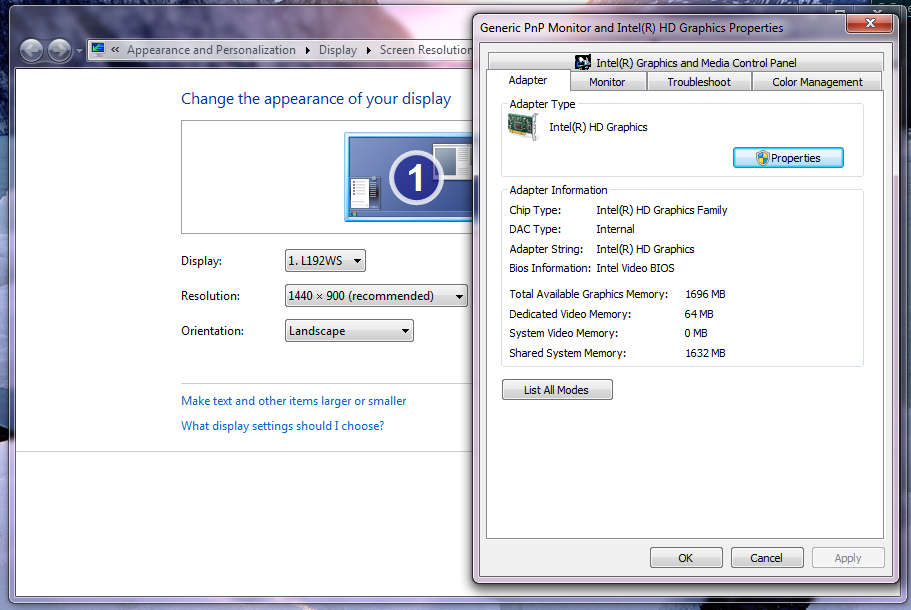The image size is (911, 610).
Task: Click the '1696 MB' total graphics memory value
Action: coord(705,295)
